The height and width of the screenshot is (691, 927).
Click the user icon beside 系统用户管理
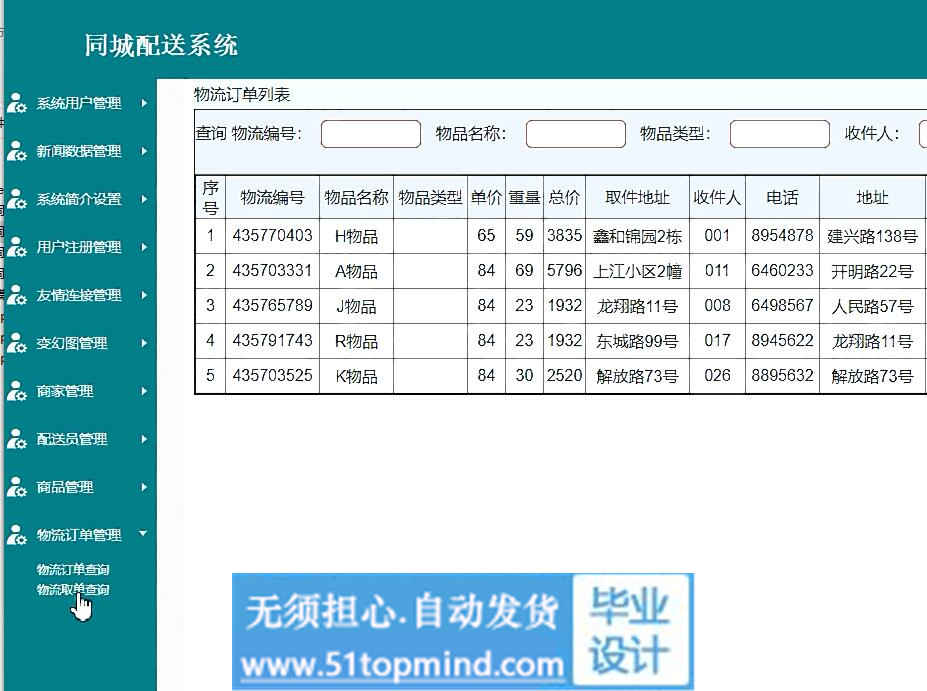tap(17, 103)
